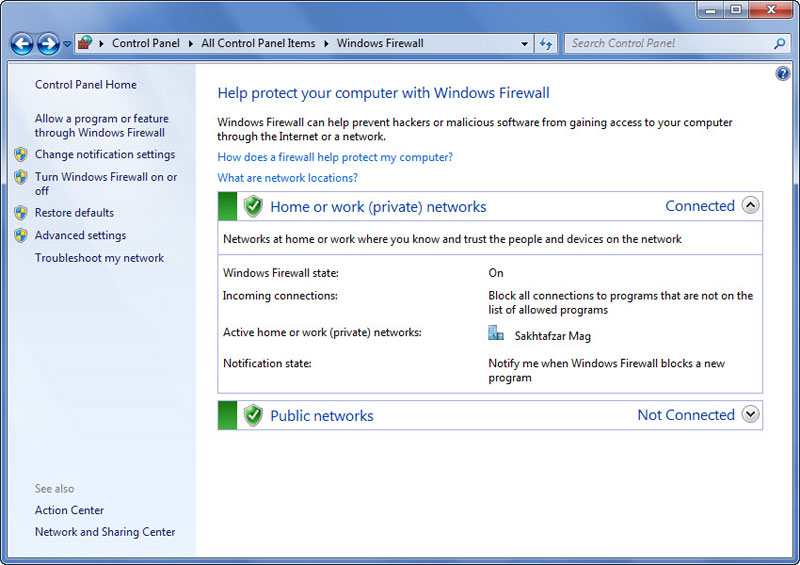The height and width of the screenshot is (565, 800).
Task: Open recent pages dropdown beside Forward arrow
Action: click(67, 44)
